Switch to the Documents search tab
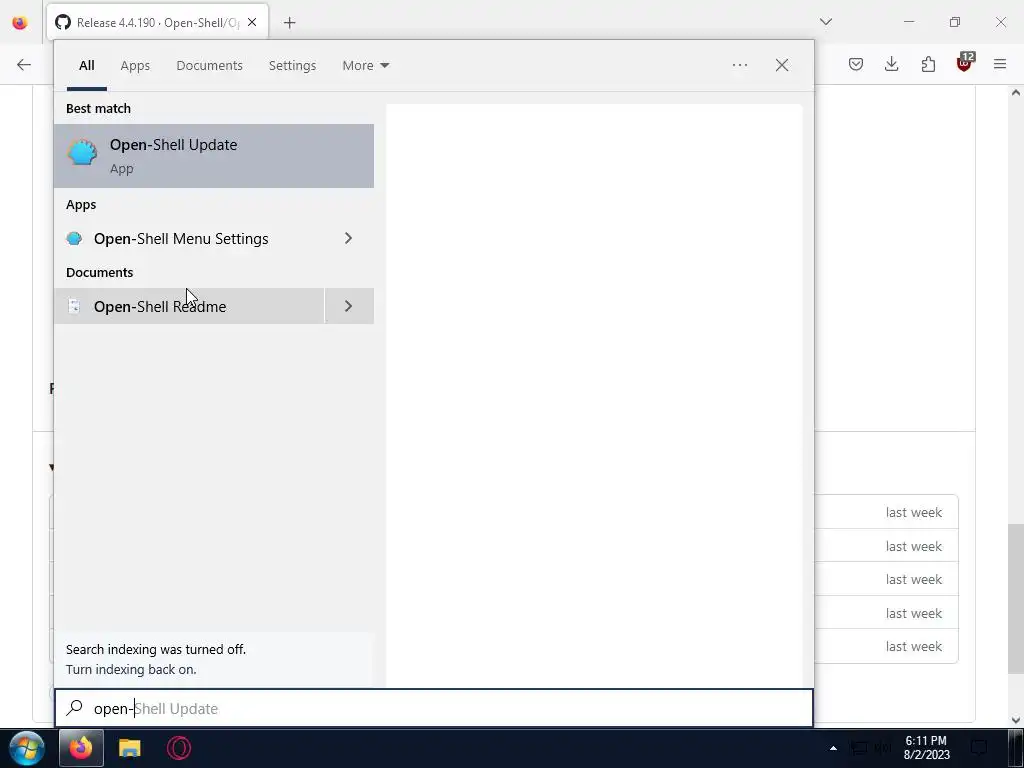Screen dimensions: 1024x768 click(210, 65)
